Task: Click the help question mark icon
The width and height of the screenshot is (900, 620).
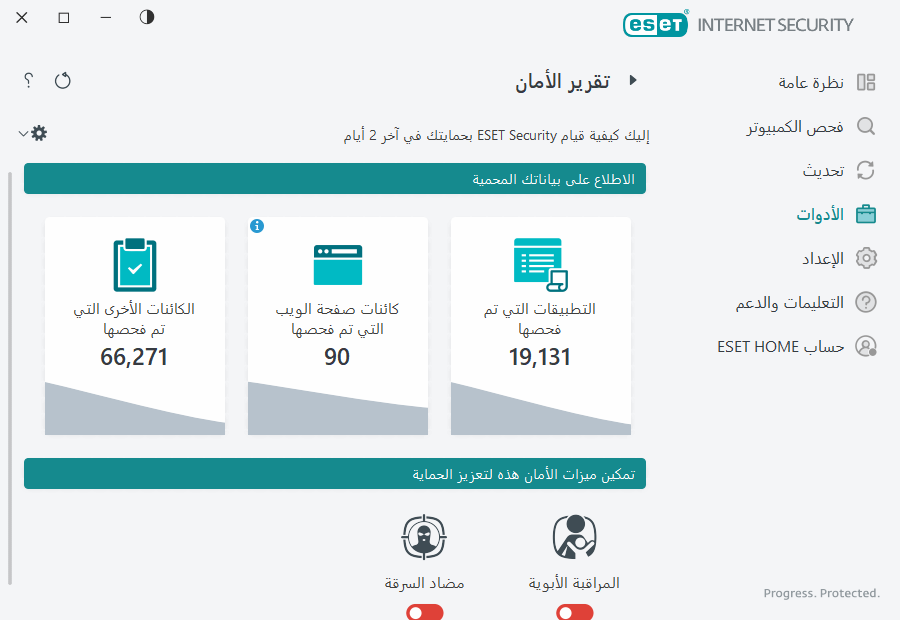Action: click(27, 81)
